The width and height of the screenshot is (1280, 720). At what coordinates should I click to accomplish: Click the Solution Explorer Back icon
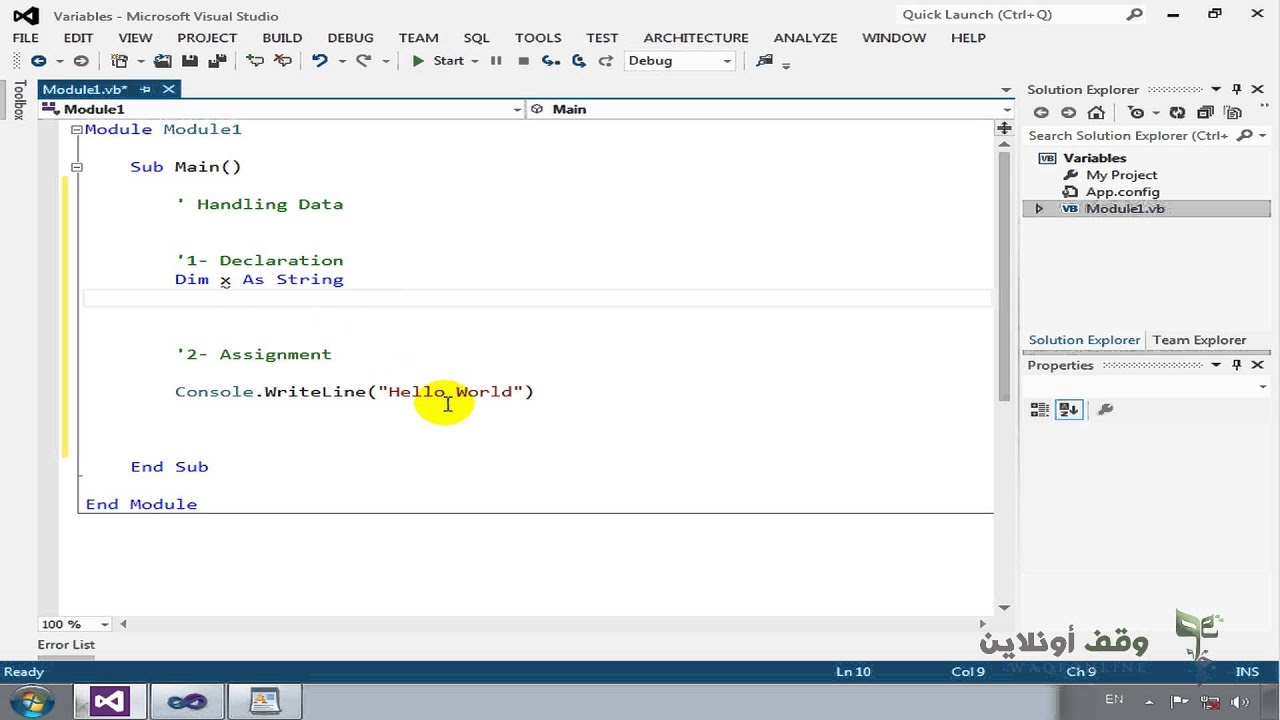(1041, 113)
